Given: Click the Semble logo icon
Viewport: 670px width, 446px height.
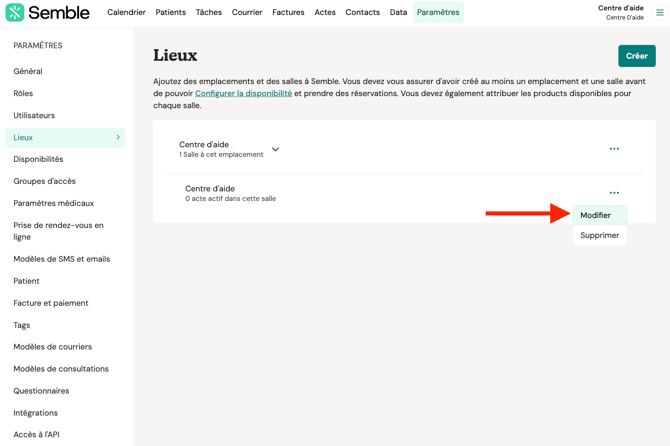Looking at the screenshot, I should [x=15, y=13].
